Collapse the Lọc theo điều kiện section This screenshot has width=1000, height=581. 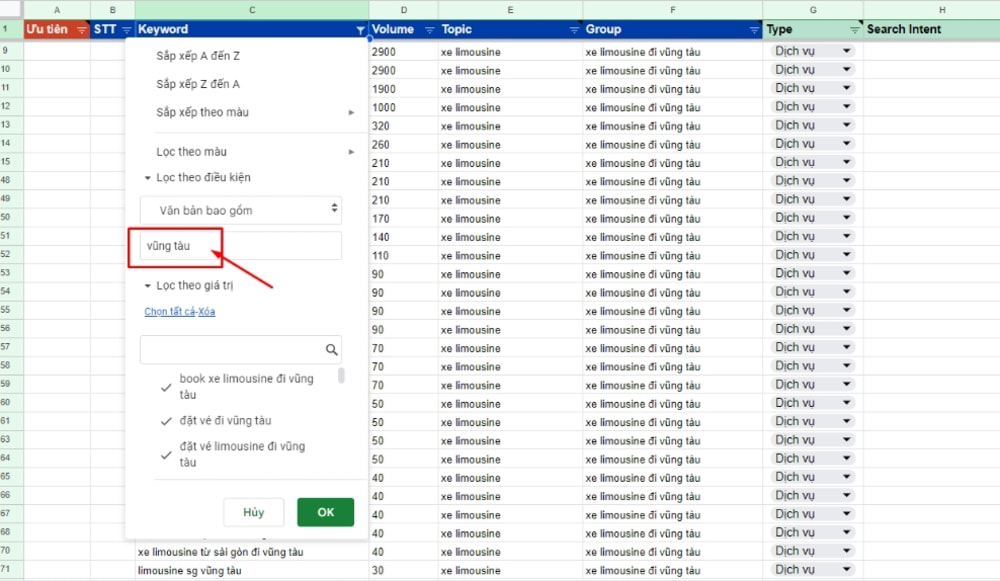(147, 178)
